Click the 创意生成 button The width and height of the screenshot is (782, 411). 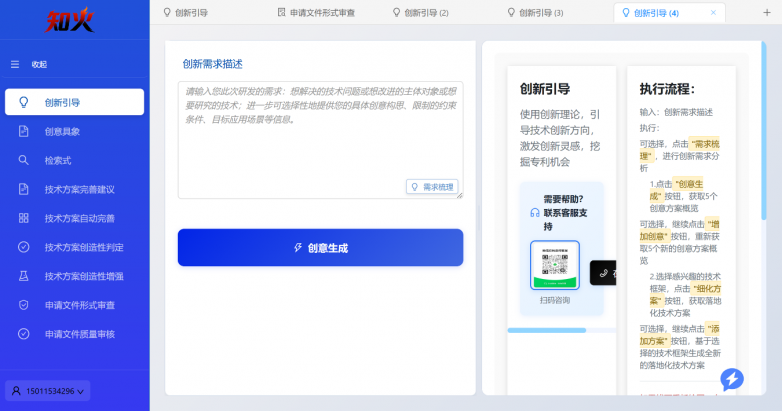pos(320,248)
